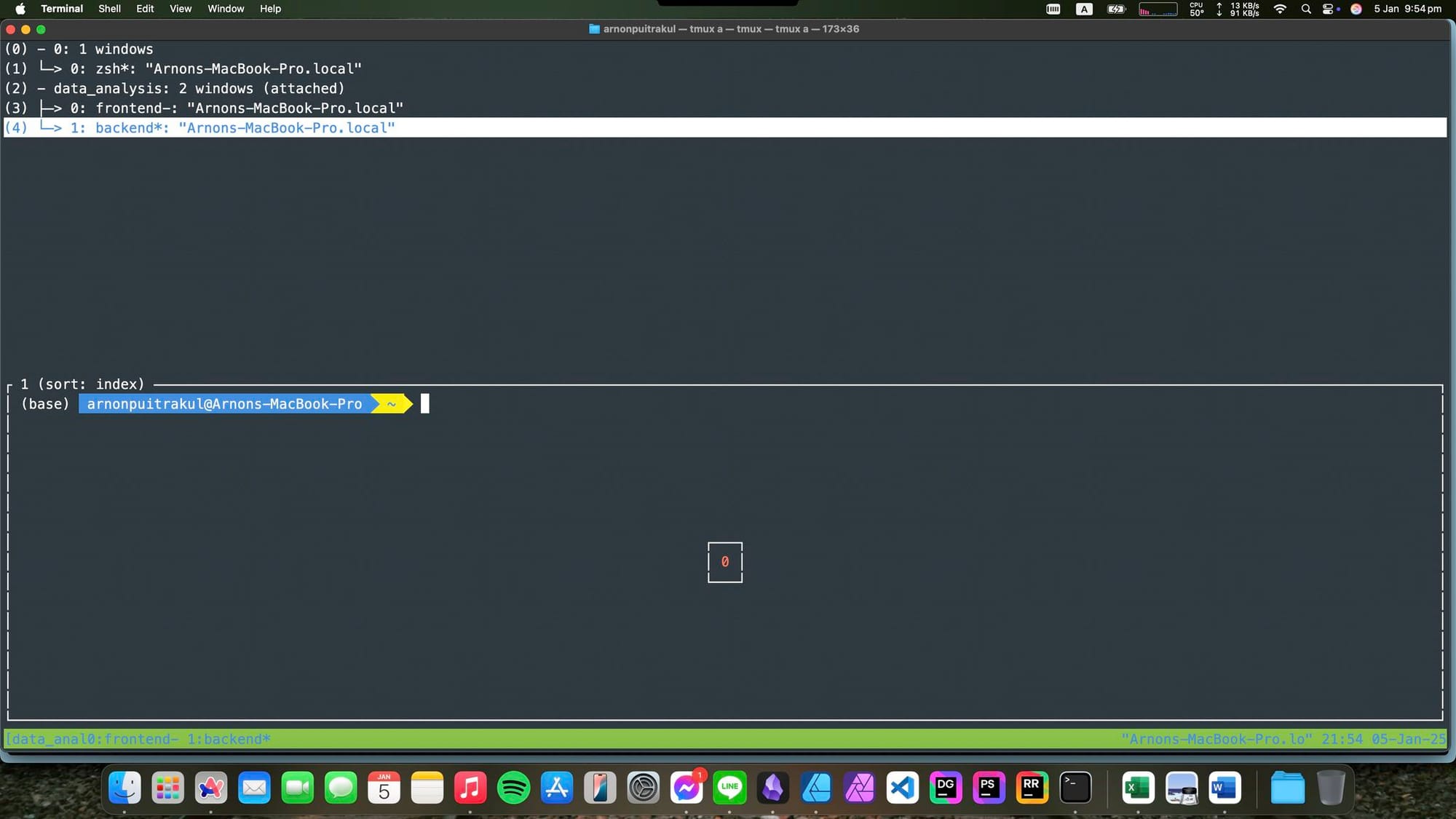Open the Messages app in Dock
The image size is (1456, 819).
tap(341, 788)
